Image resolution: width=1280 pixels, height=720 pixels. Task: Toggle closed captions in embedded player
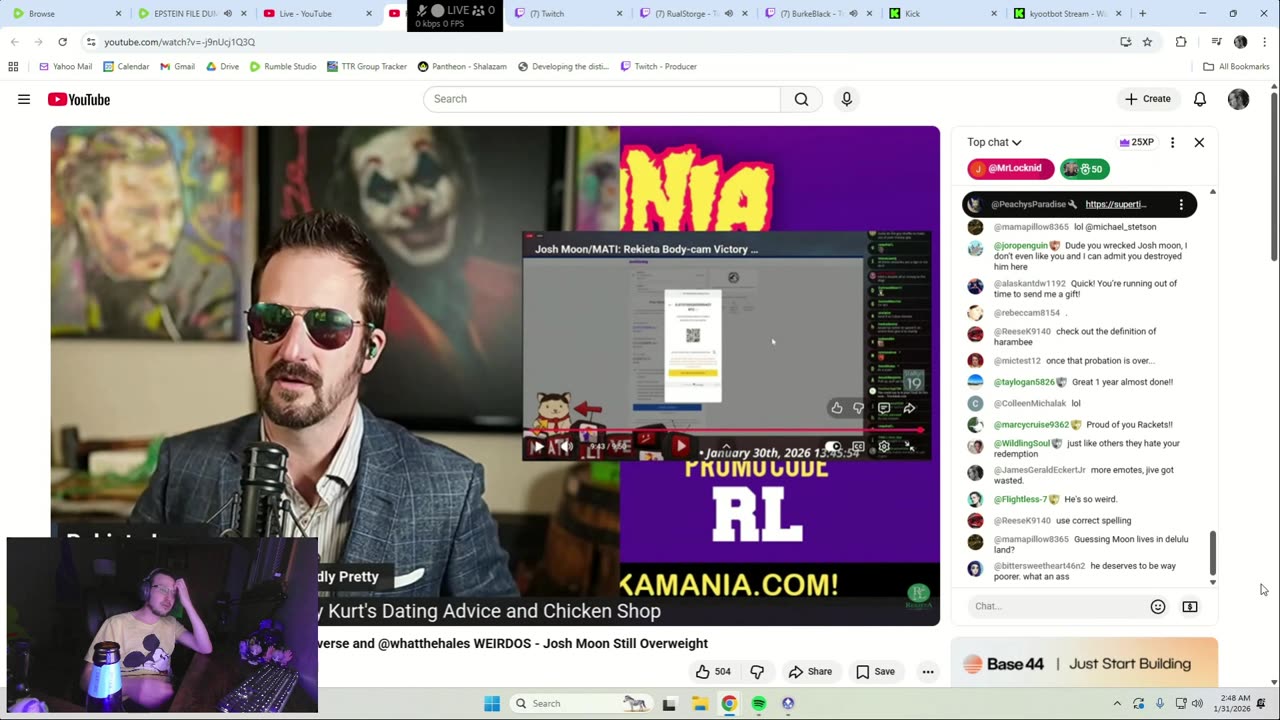858,447
